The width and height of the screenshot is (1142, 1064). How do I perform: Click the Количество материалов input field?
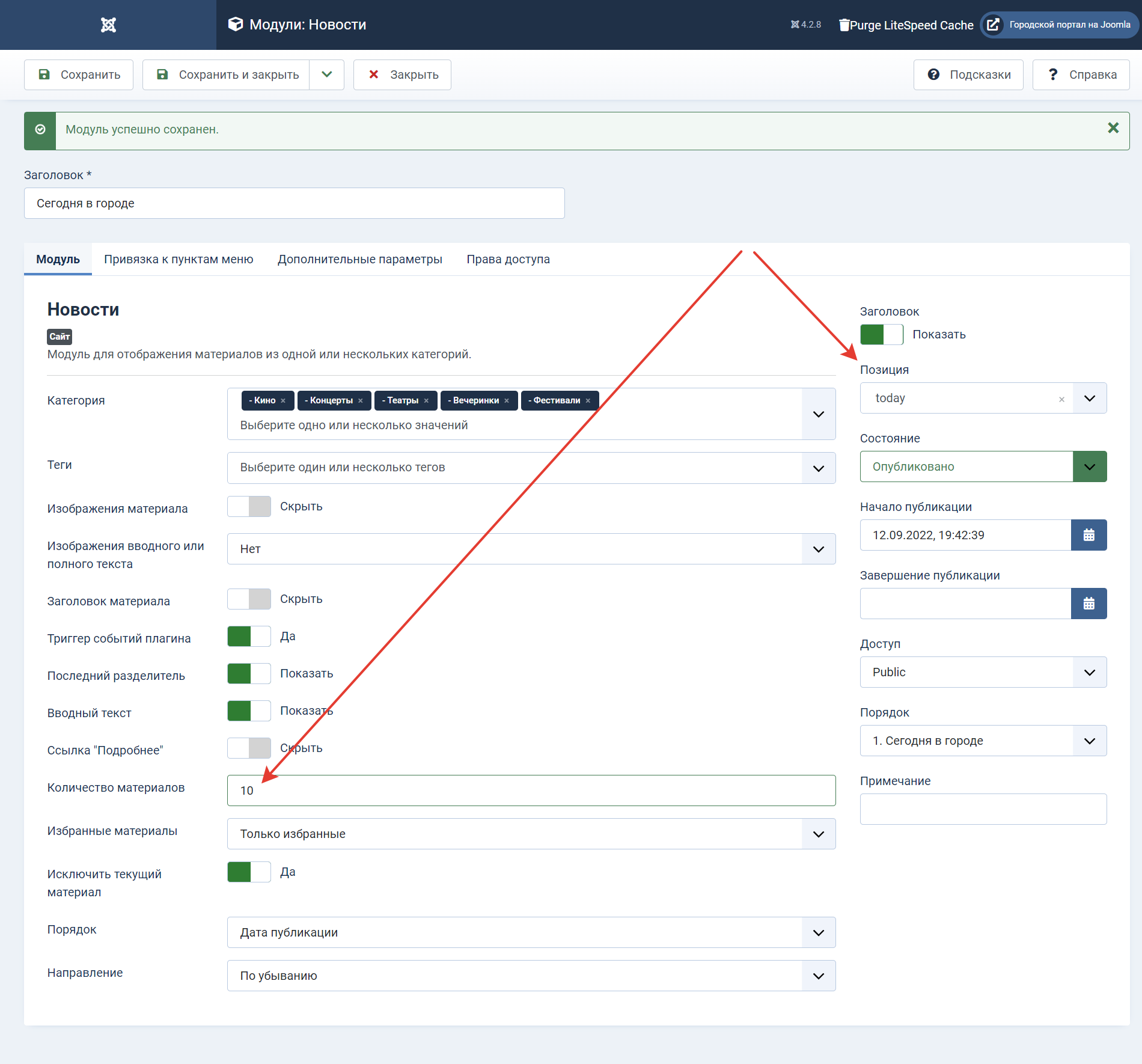pyautogui.click(x=531, y=790)
